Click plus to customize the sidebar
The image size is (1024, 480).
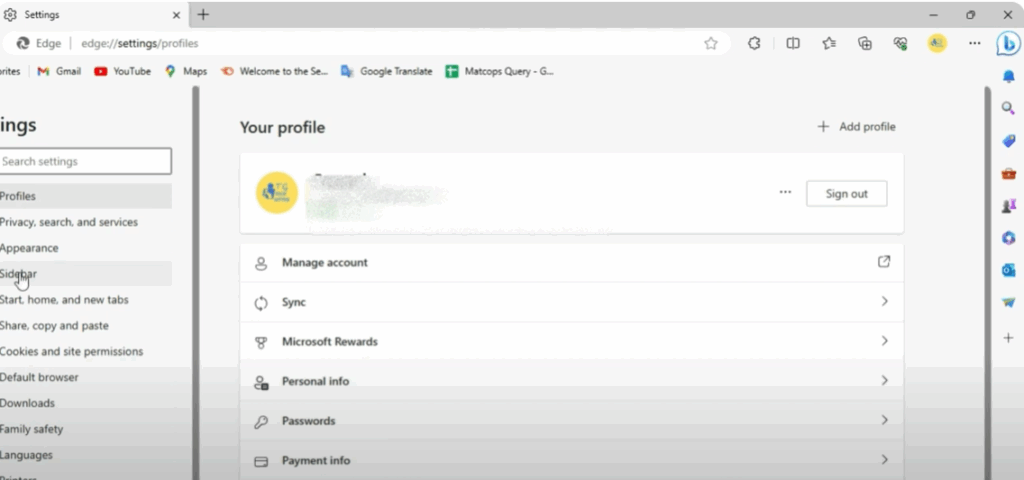pos(1008,337)
